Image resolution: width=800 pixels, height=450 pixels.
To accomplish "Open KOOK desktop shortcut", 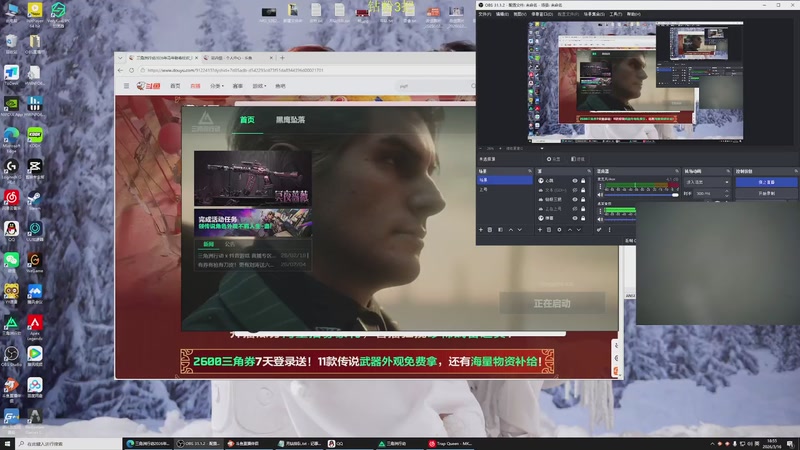I will click(x=35, y=137).
